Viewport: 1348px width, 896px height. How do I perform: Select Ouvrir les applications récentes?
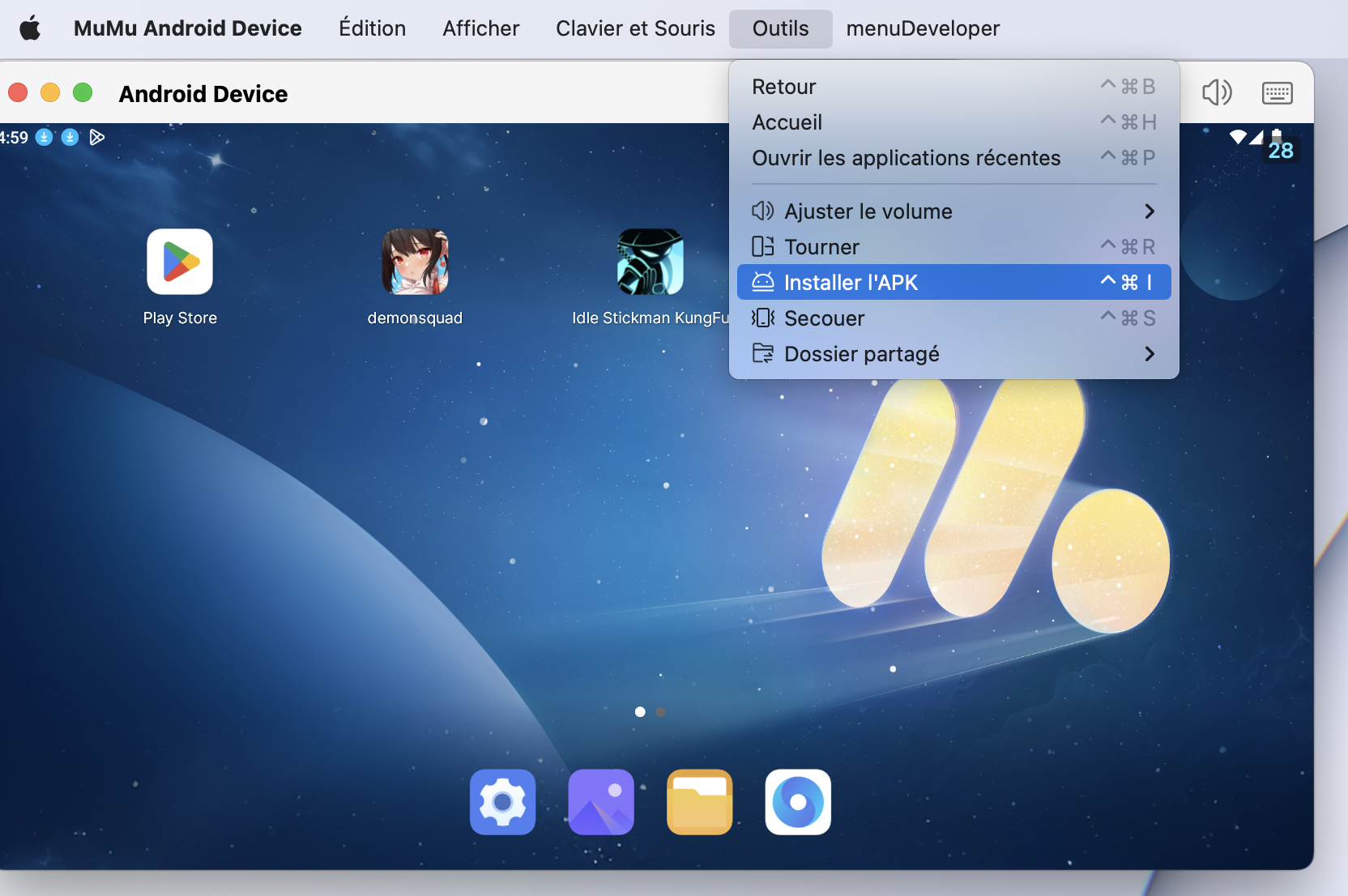(954, 158)
